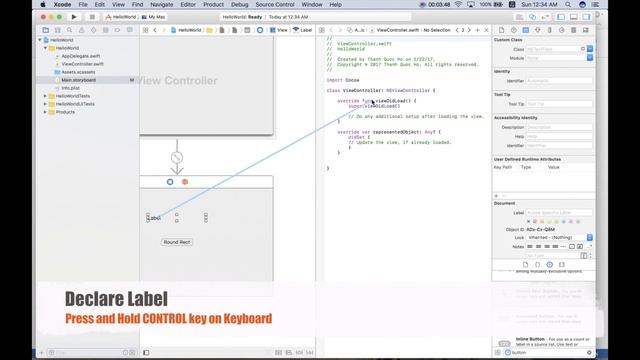The width and height of the screenshot is (640, 360).
Task: Open Spotlight search in menu bar
Action: tap(568, 4)
